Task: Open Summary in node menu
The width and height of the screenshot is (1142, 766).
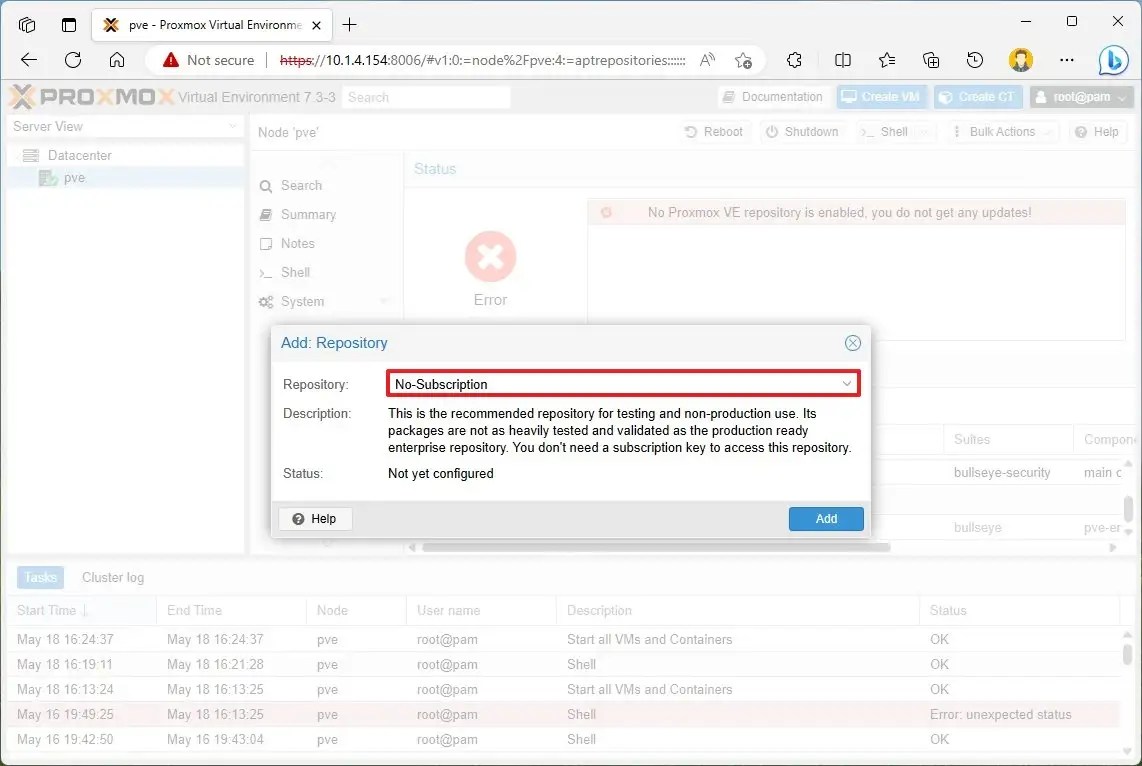Action: [308, 215]
